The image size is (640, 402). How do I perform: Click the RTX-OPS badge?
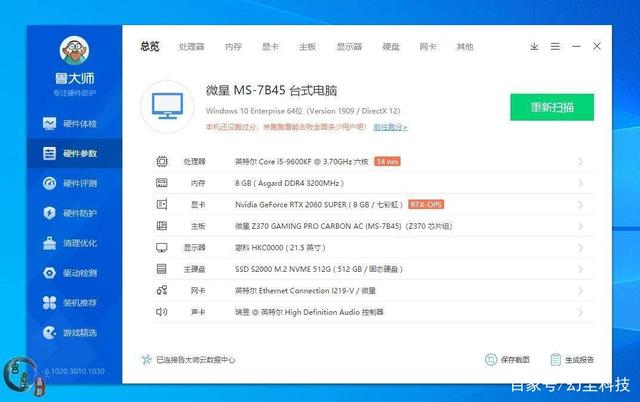pyautogui.click(x=426, y=204)
